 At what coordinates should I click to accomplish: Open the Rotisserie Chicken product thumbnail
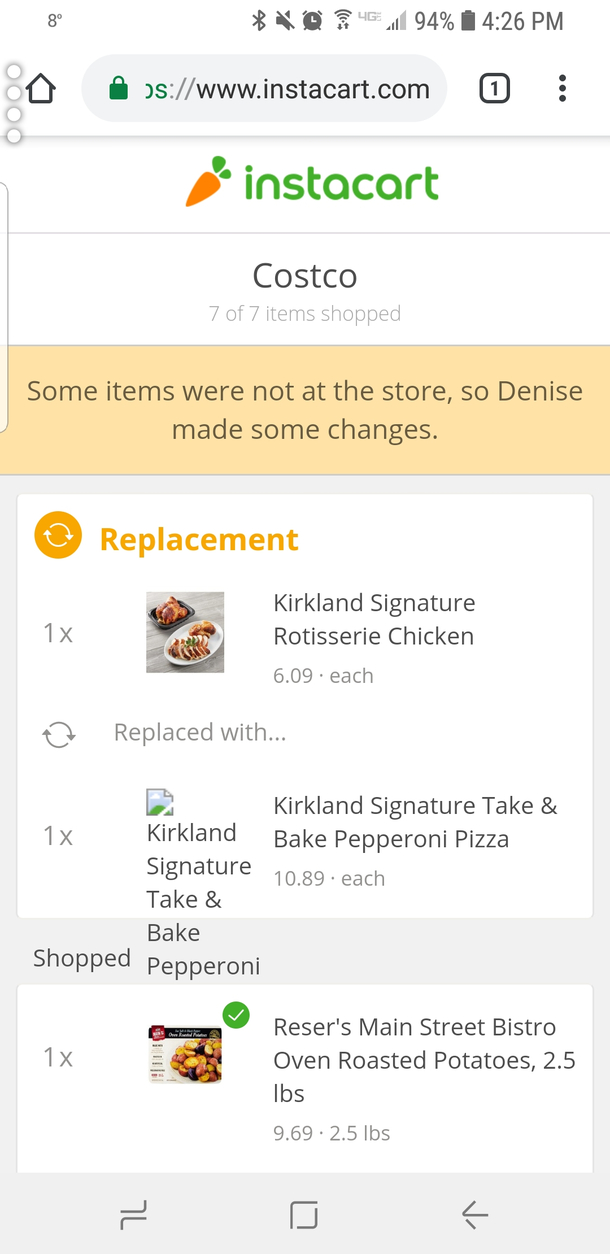point(185,632)
